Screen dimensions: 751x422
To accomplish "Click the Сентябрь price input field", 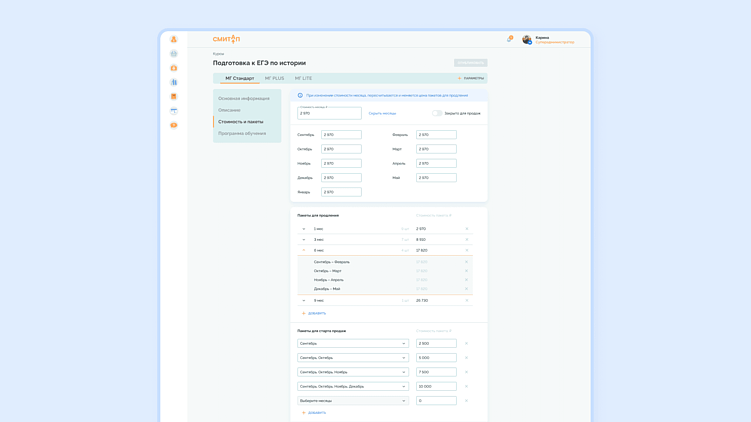I will tap(341, 135).
